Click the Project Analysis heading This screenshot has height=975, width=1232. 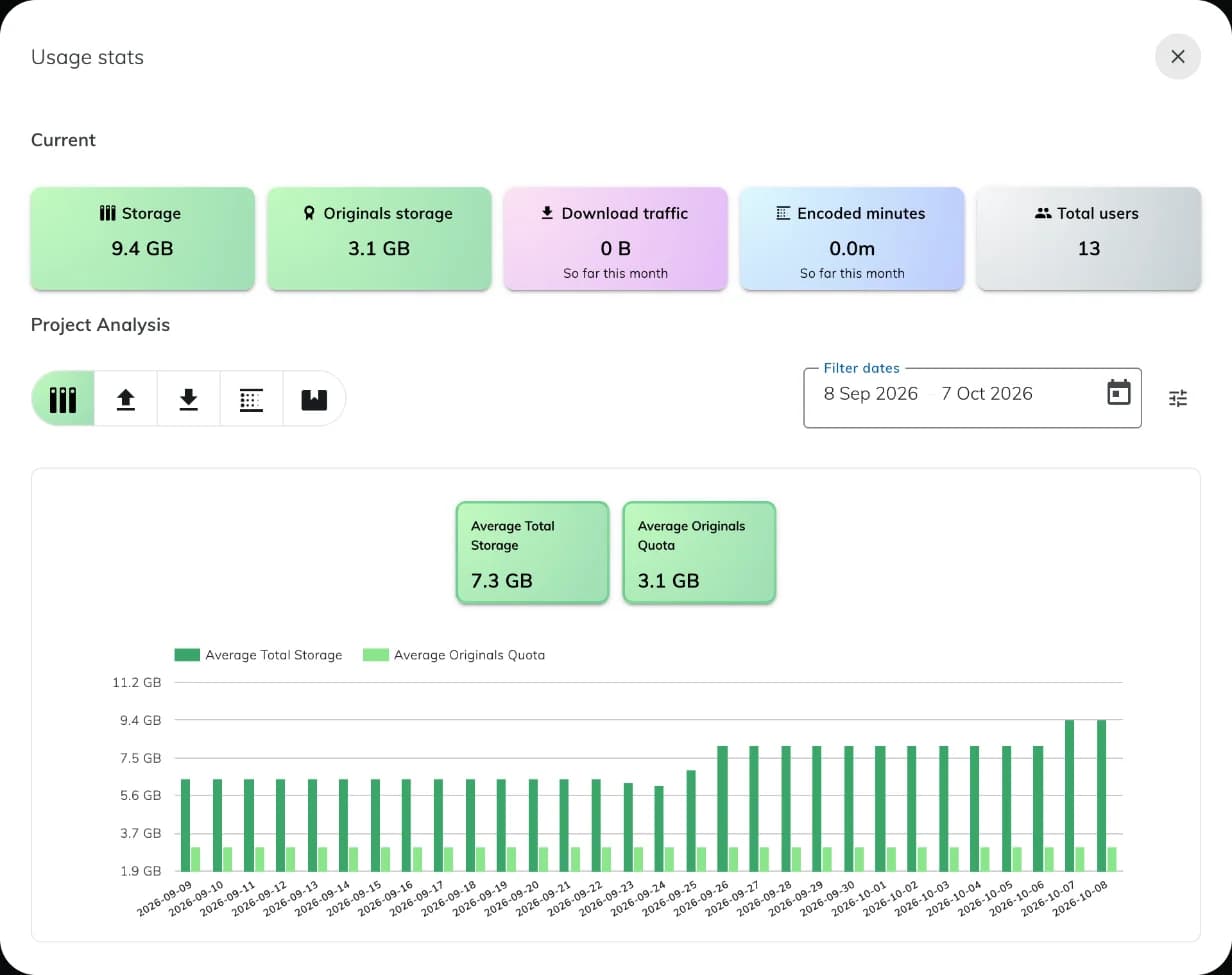[x=100, y=325]
